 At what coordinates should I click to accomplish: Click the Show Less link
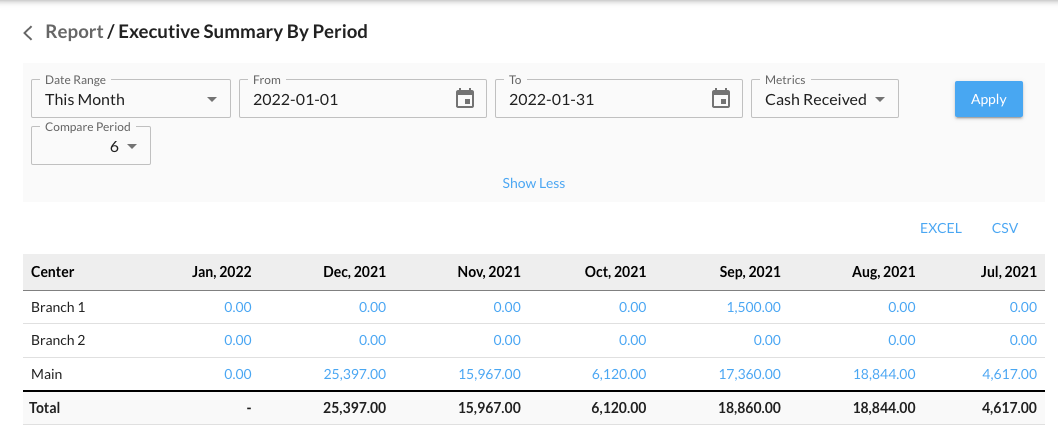(x=533, y=183)
